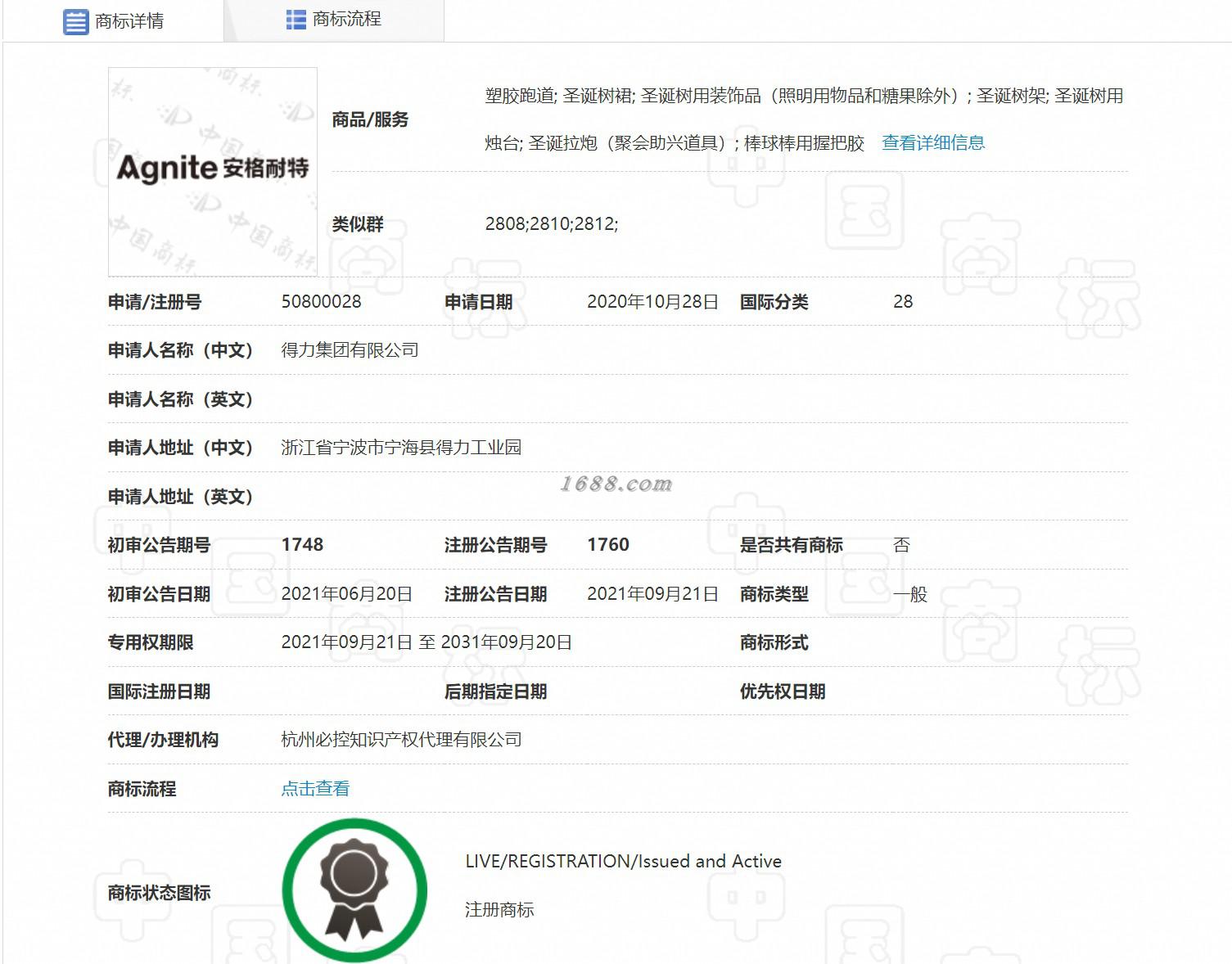
Task: Click the 商标详情 list icon
Action: point(75,21)
